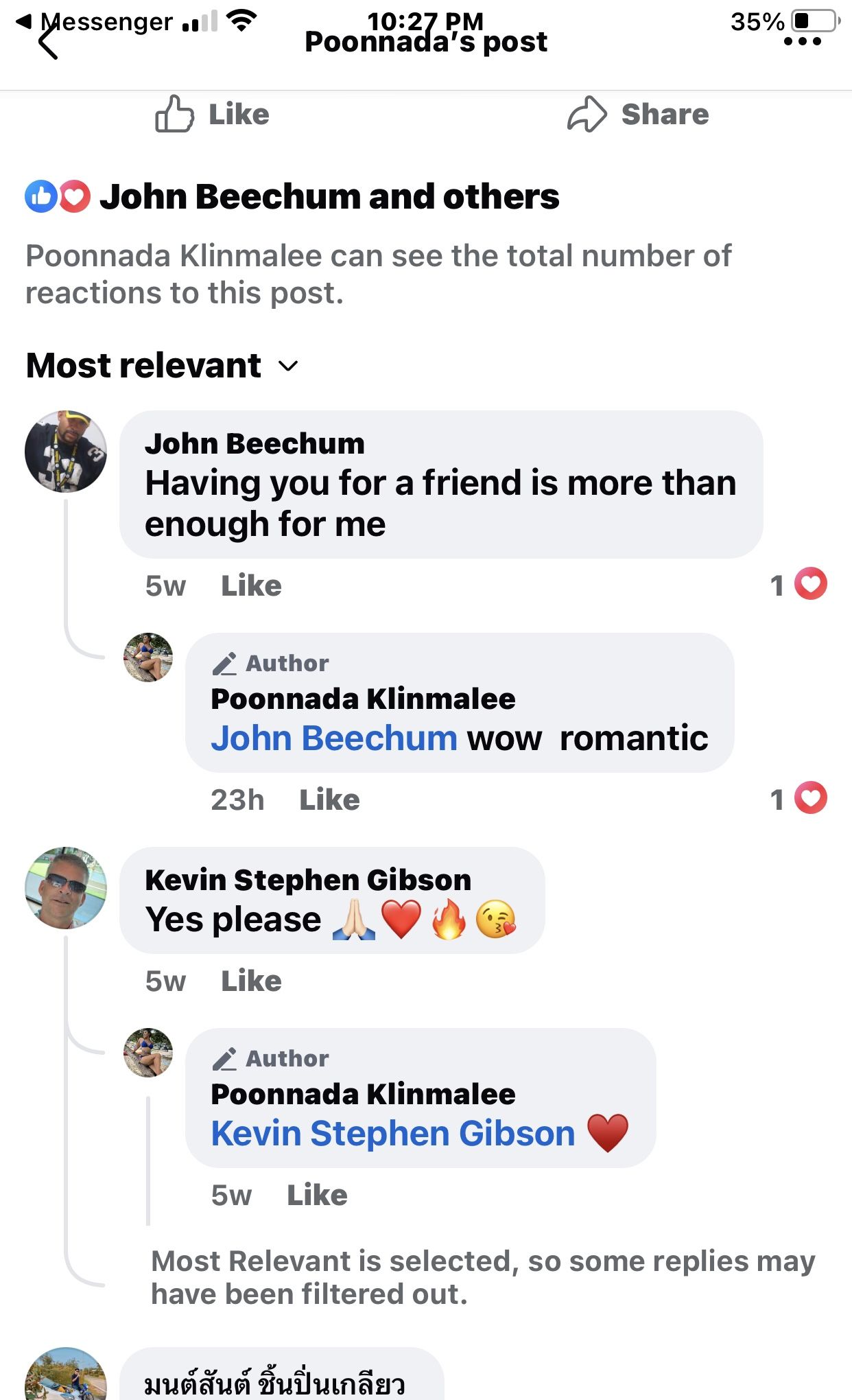Open reactions list via like and heart icons
This screenshot has width=852, height=1400.
click(x=58, y=197)
